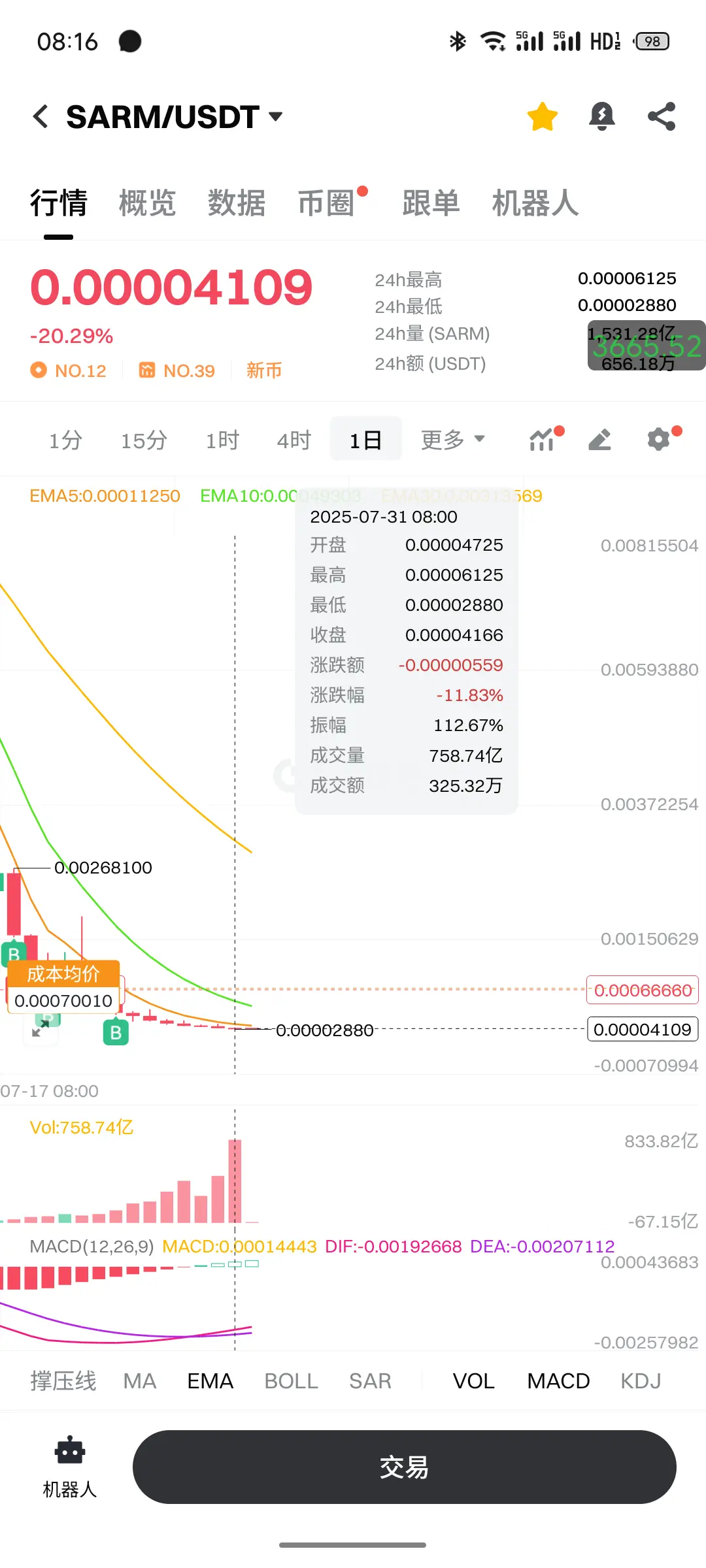Screen dimensions: 706x1568
Task: Select the 1时 timeframe
Action: pos(222,440)
